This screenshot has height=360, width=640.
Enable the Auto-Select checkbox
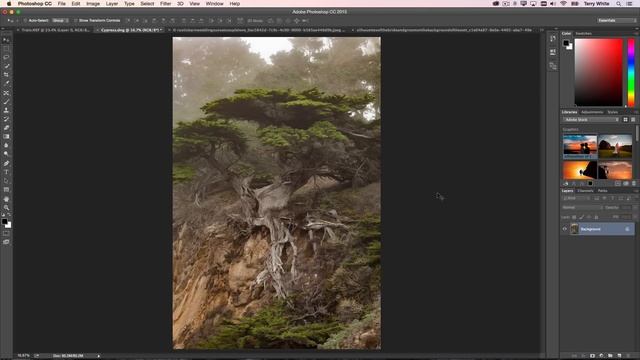(25, 20)
